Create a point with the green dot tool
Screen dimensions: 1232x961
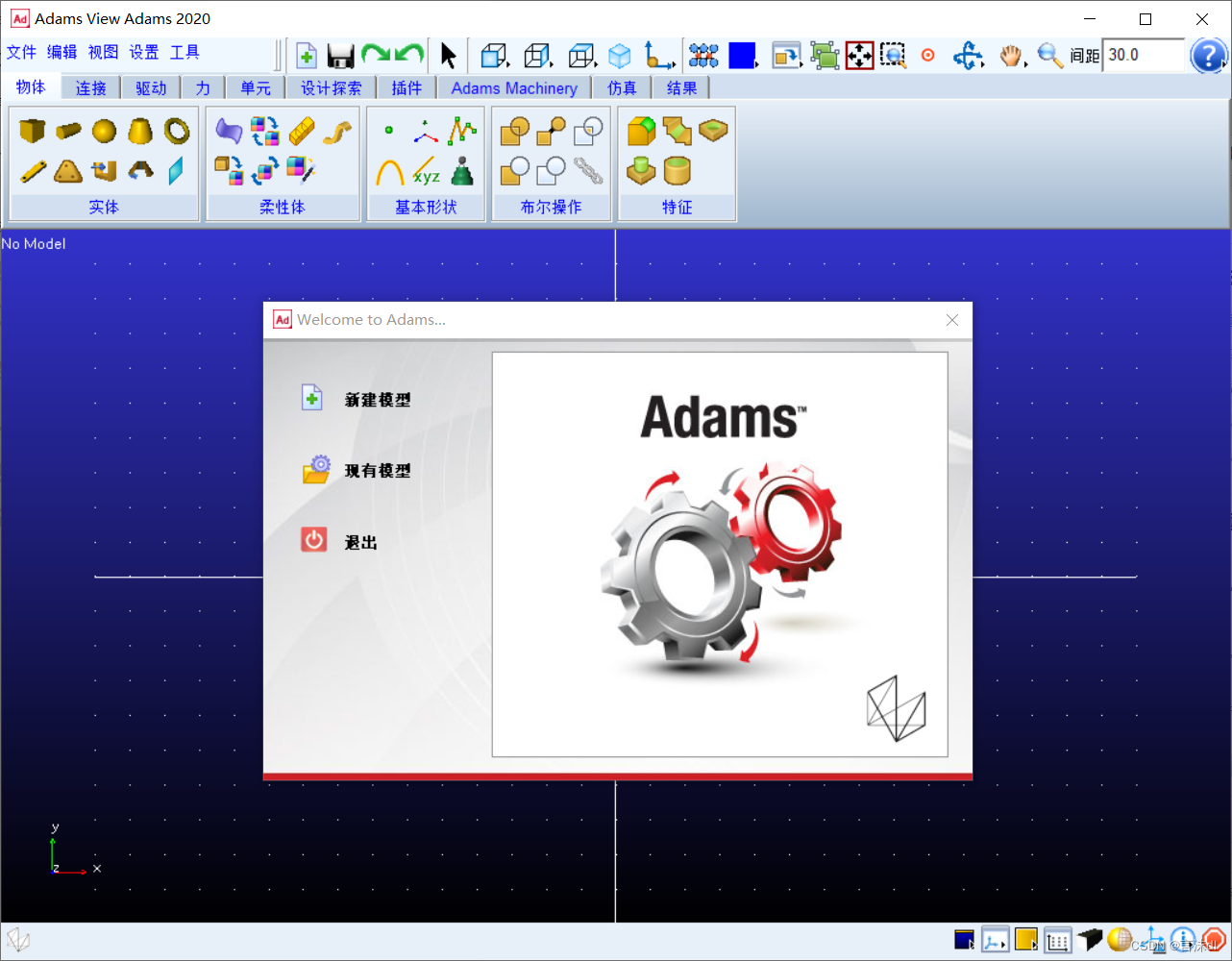pos(388,130)
